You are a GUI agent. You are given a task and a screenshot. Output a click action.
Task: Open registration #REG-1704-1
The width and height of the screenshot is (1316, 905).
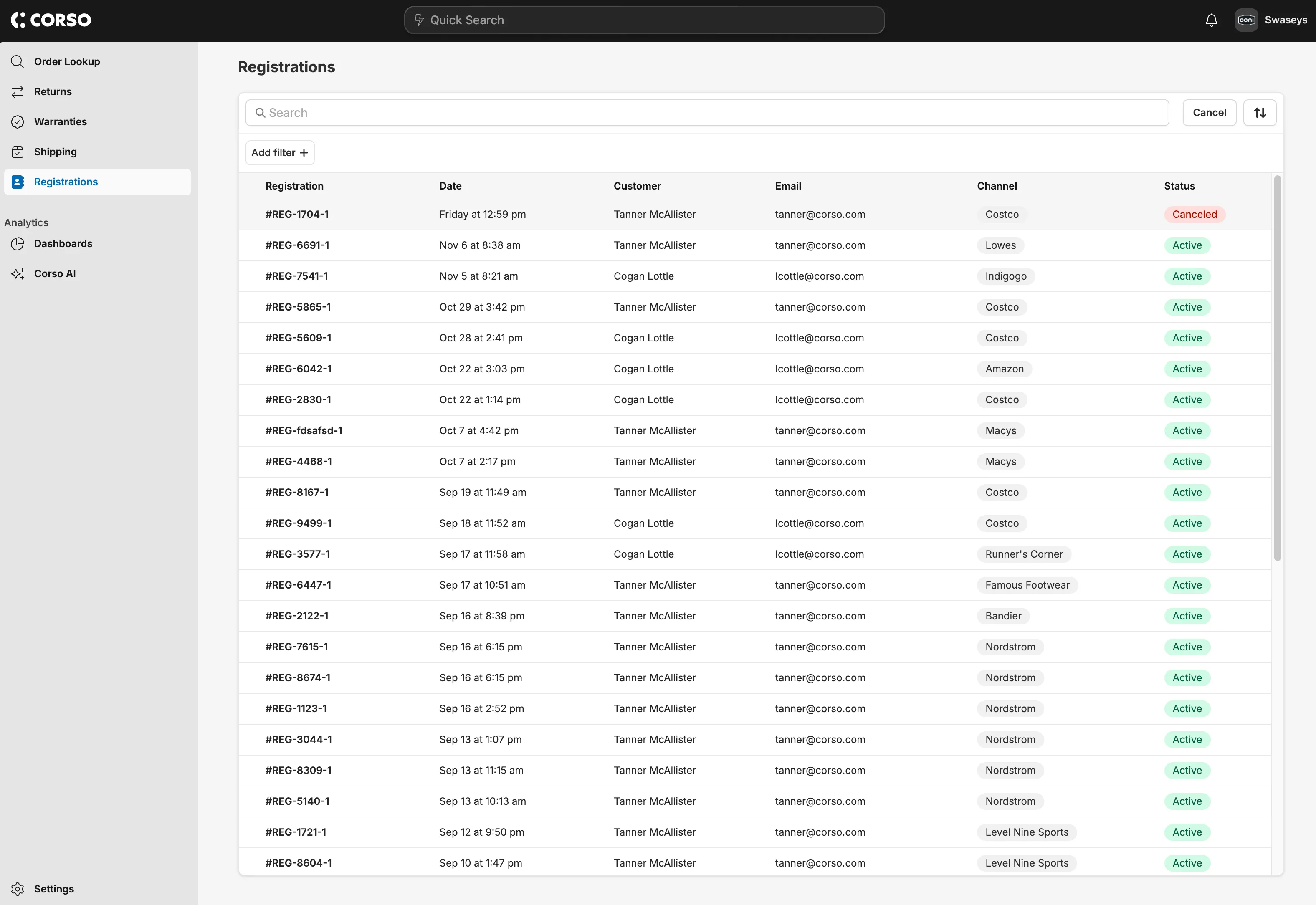tap(296, 214)
